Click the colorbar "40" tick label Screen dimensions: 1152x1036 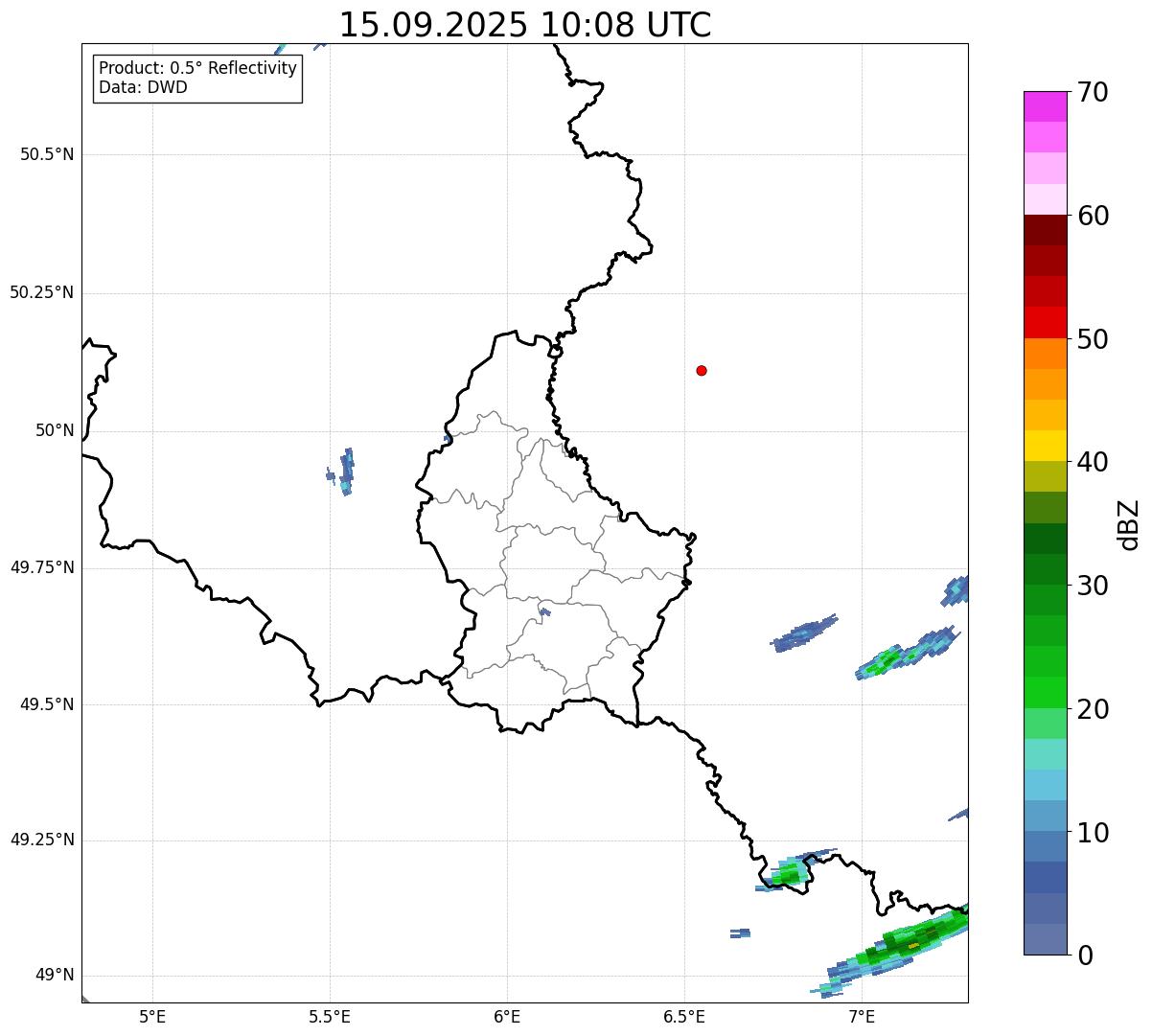coord(1094,462)
